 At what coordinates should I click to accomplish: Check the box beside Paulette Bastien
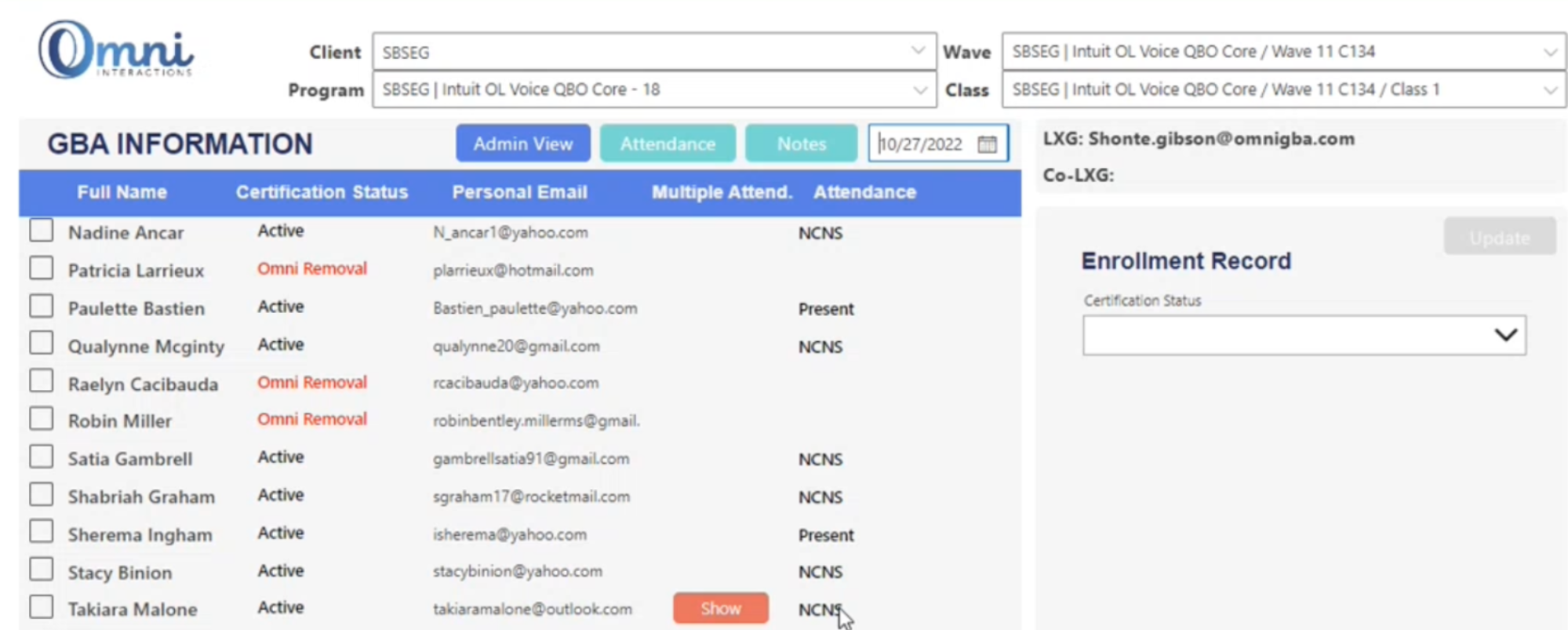42,306
